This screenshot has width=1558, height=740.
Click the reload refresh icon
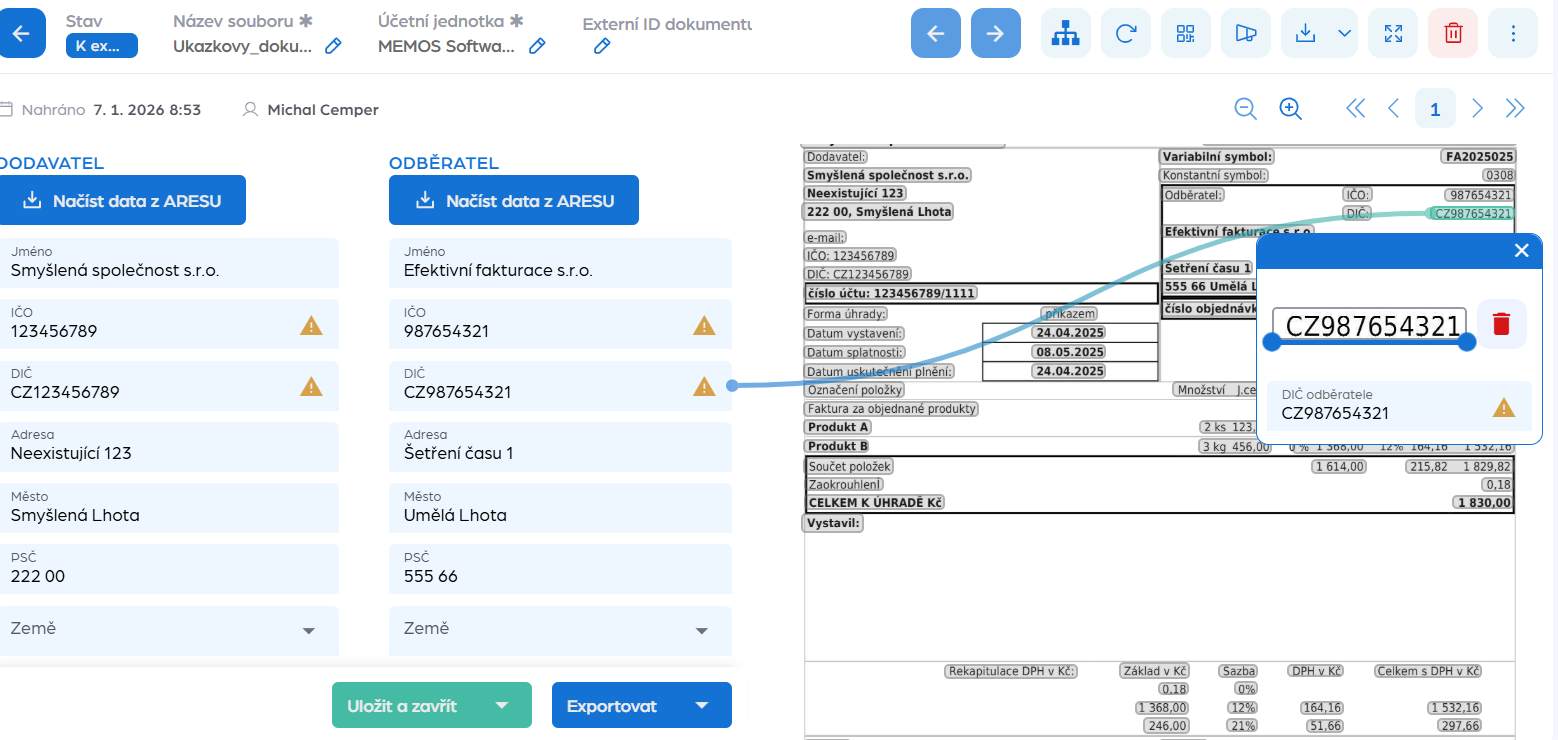click(x=1126, y=33)
